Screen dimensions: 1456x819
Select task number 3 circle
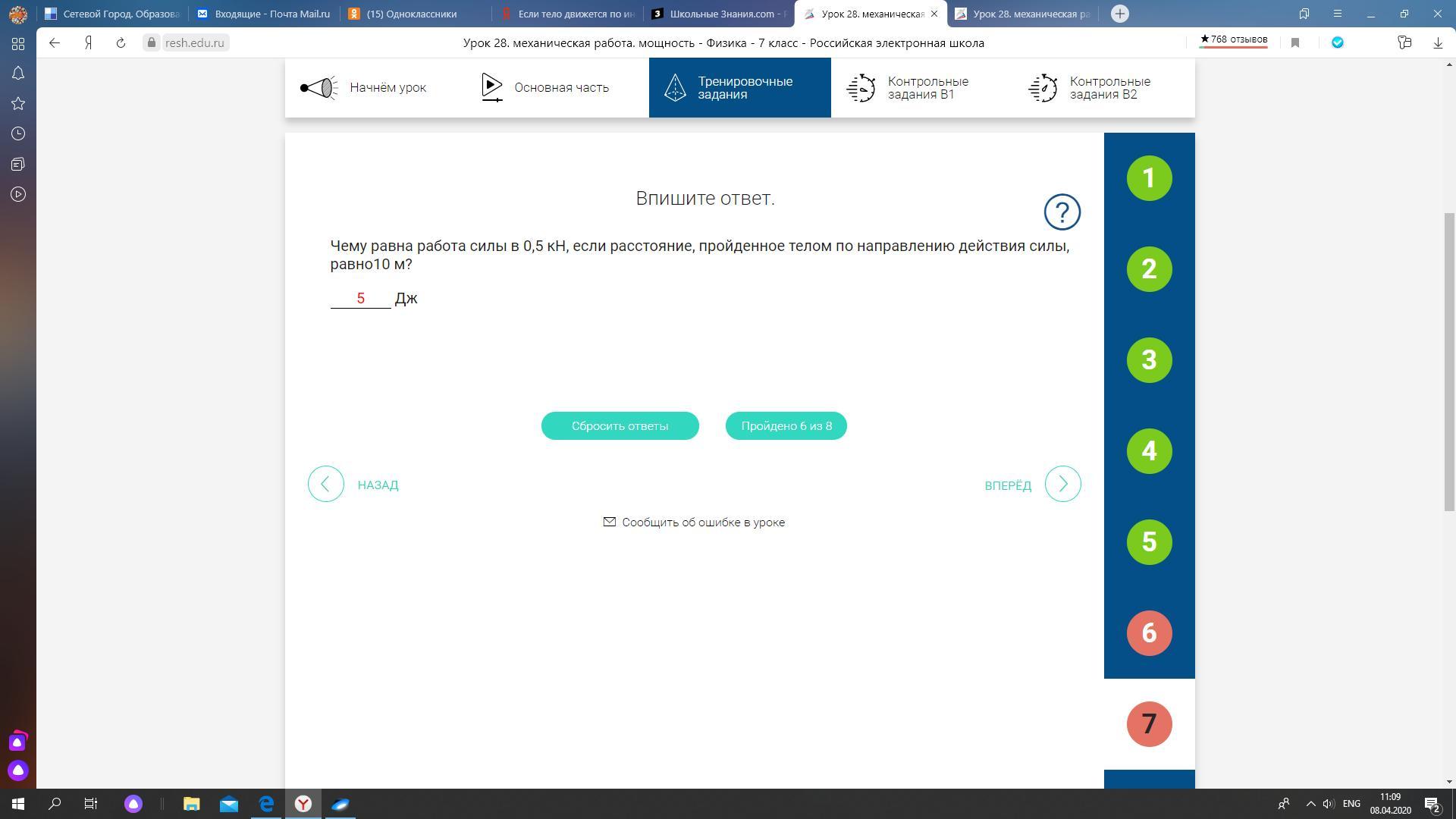point(1149,360)
